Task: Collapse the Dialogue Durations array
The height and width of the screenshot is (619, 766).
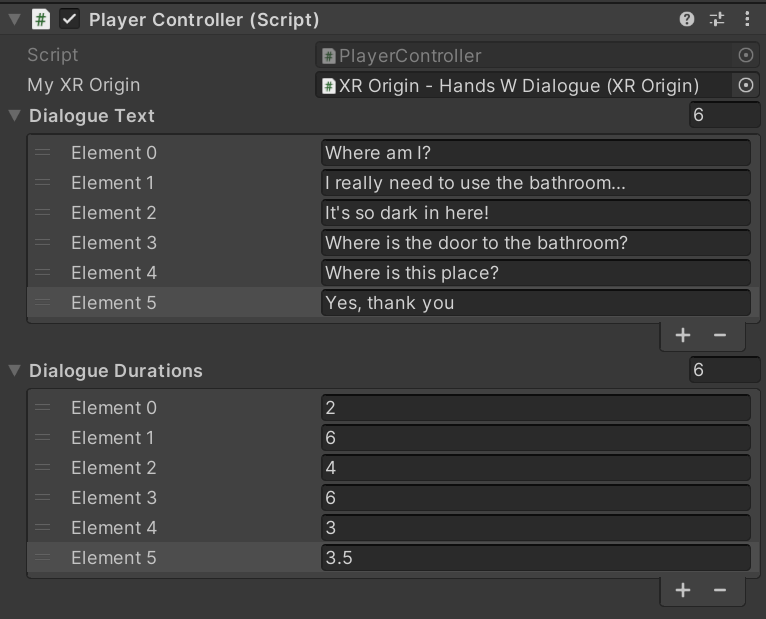Action: (x=14, y=371)
